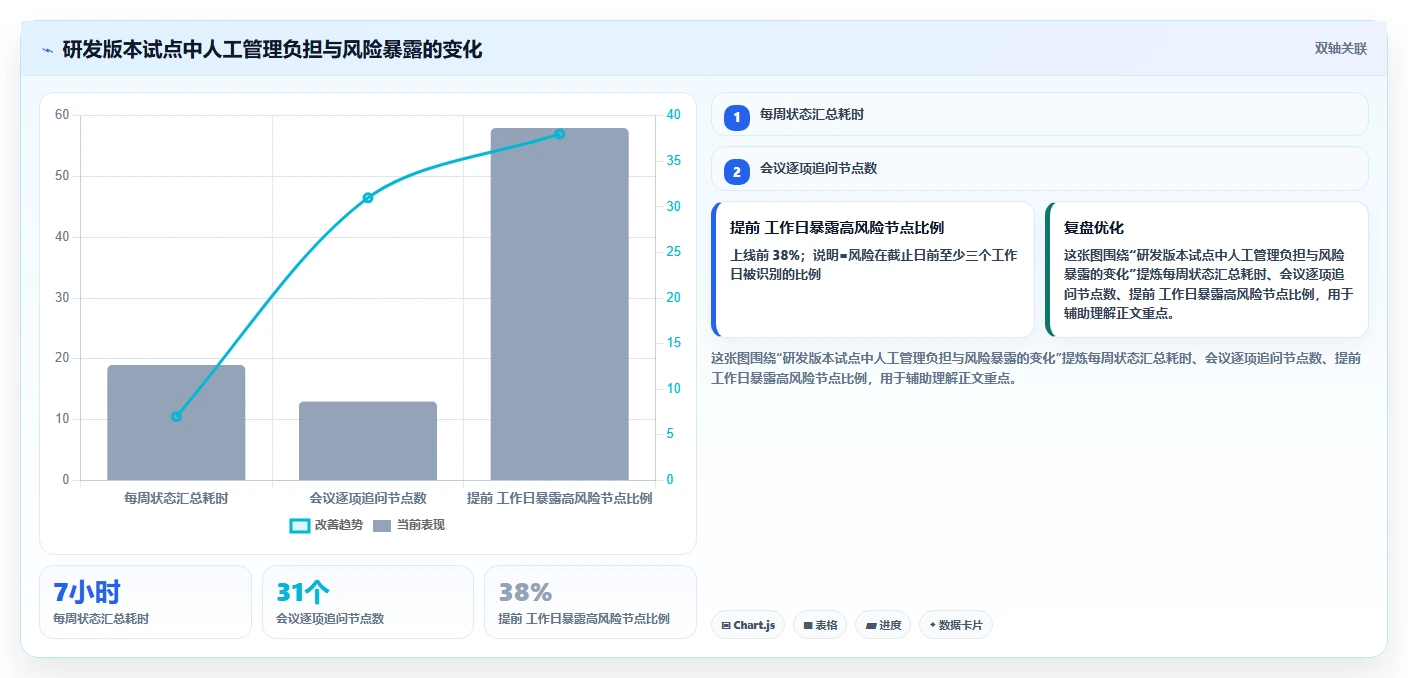This screenshot has height=678, width=1408.
Task: Click the 每周状态汇总耗时 bar in chart
Action: pos(176,422)
